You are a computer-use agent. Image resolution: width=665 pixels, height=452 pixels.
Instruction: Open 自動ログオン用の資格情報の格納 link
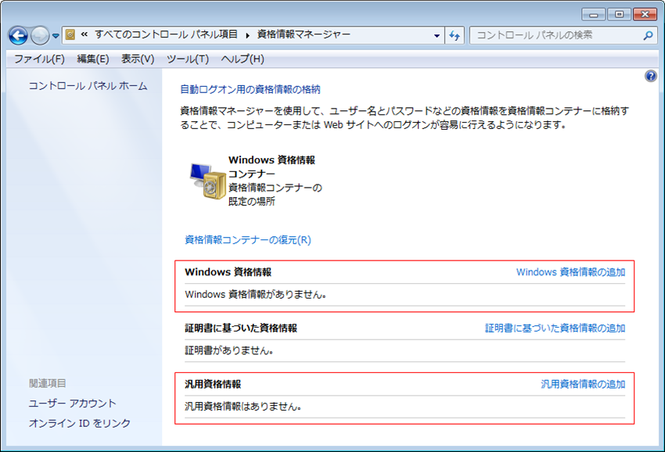point(250,89)
